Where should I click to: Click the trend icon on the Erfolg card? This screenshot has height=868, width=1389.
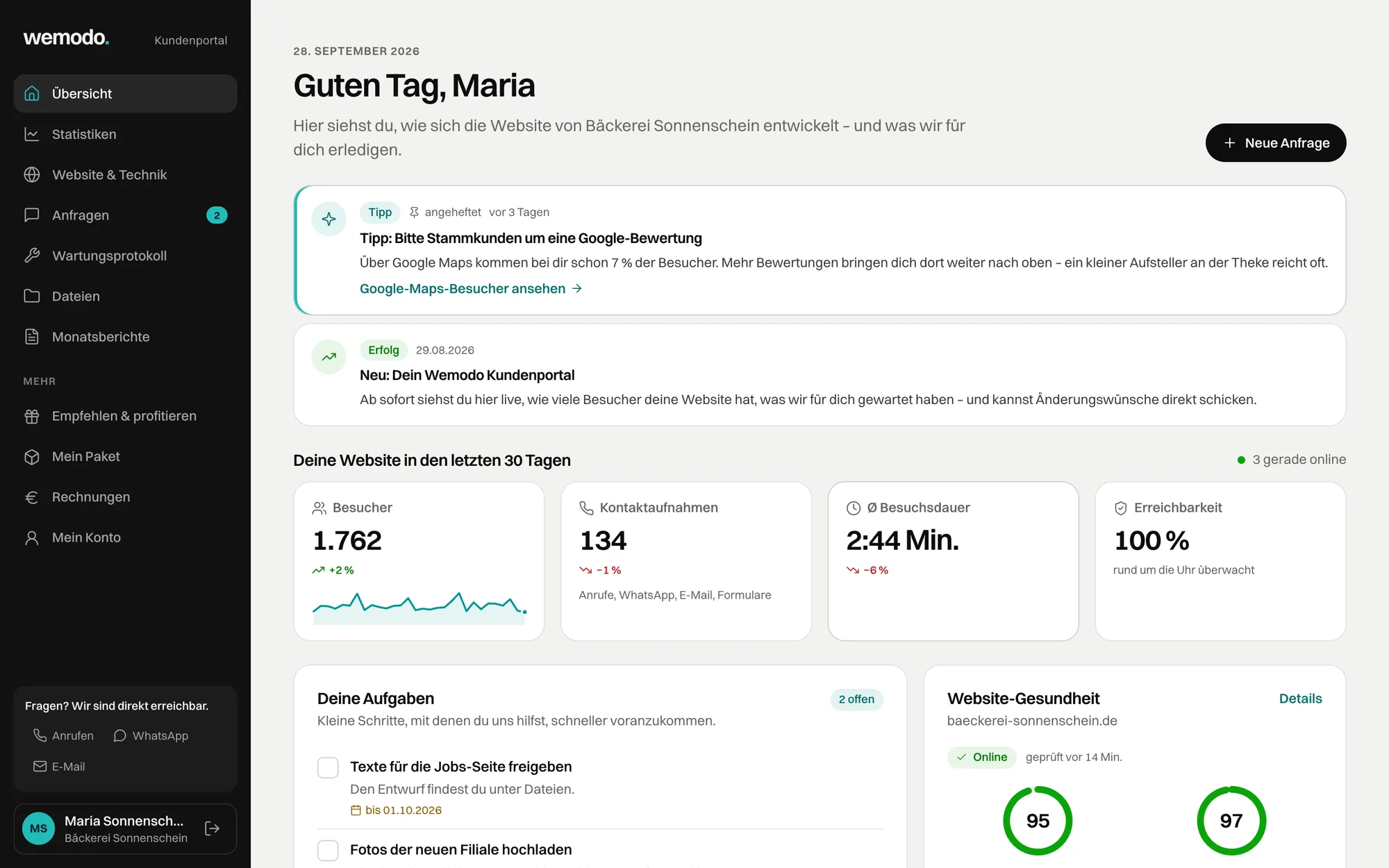pos(329,357)
